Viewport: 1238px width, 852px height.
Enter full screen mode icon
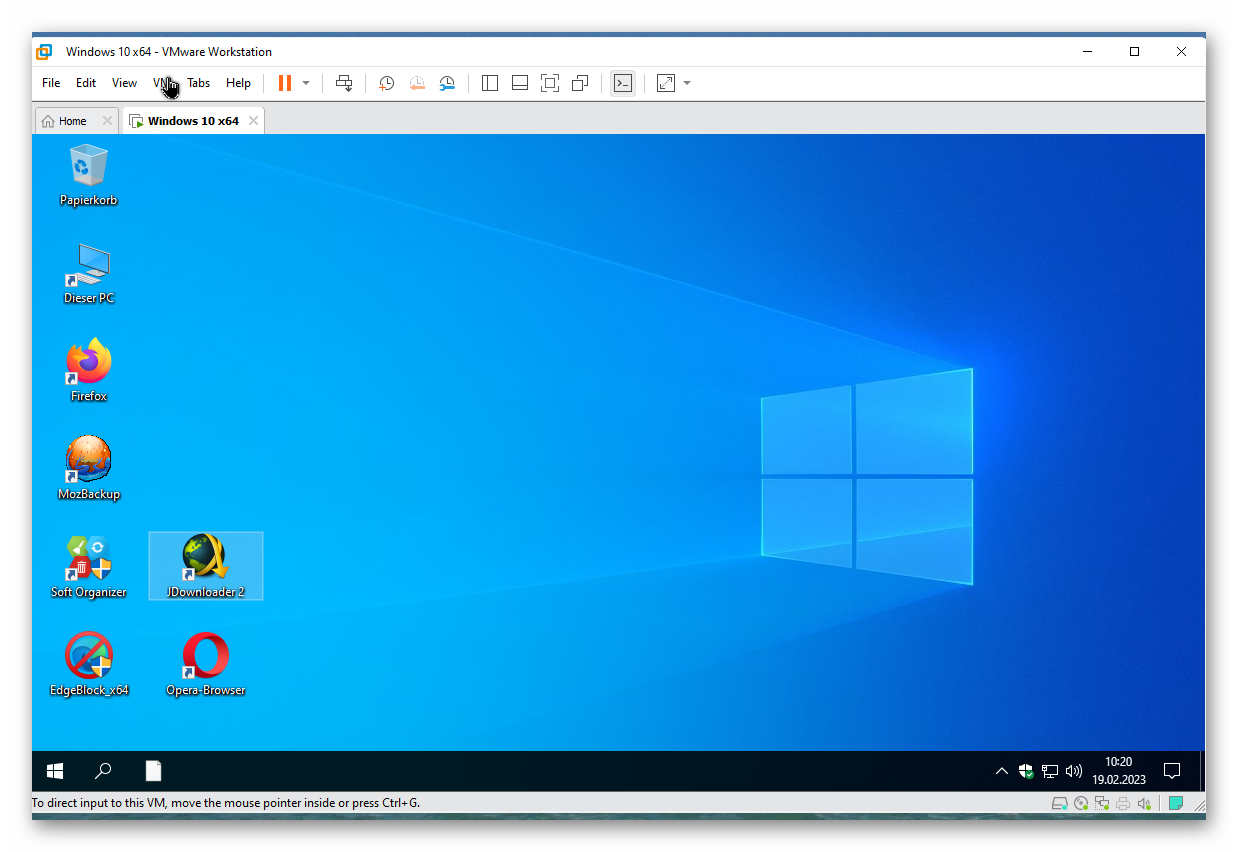coord(550,83)
